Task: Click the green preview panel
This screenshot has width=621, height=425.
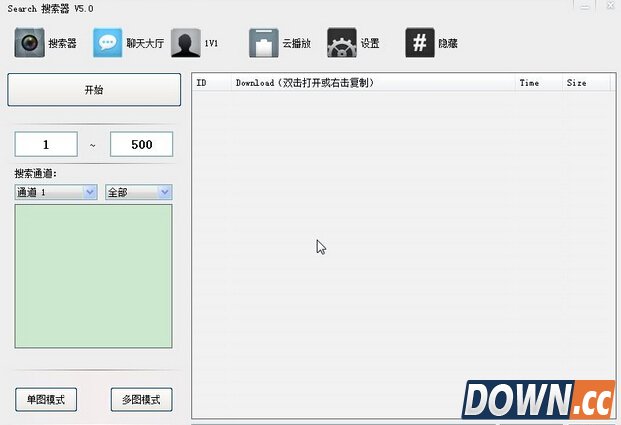Action: 93,276
